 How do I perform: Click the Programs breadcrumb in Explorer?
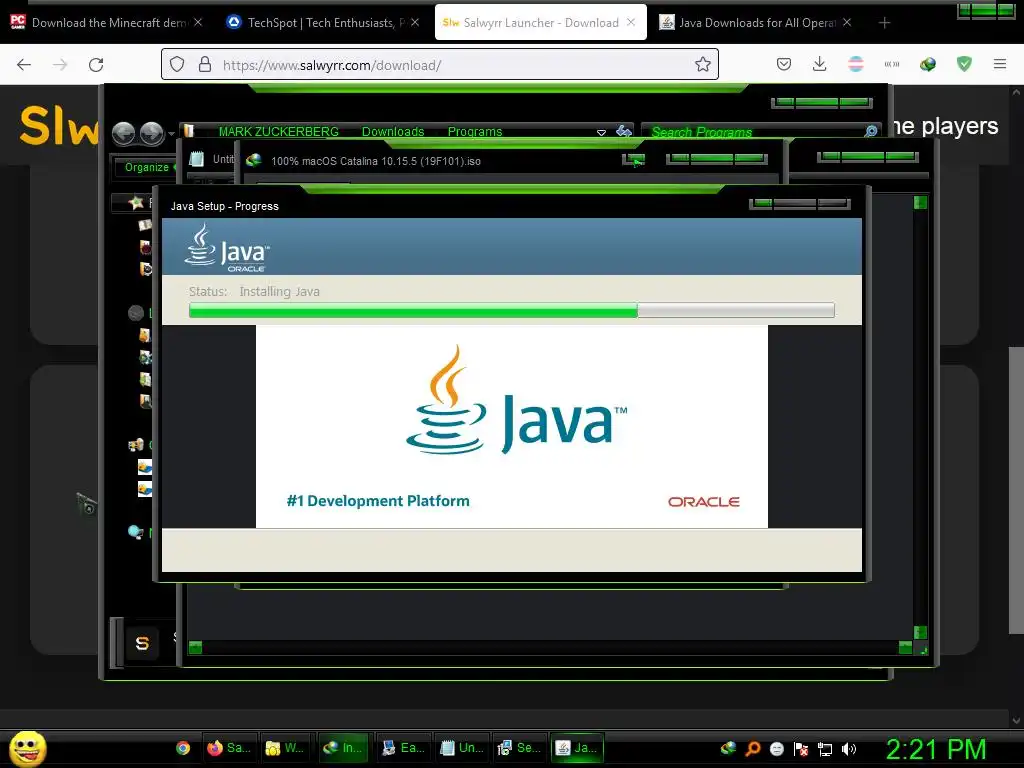click(x=475, y=132)
